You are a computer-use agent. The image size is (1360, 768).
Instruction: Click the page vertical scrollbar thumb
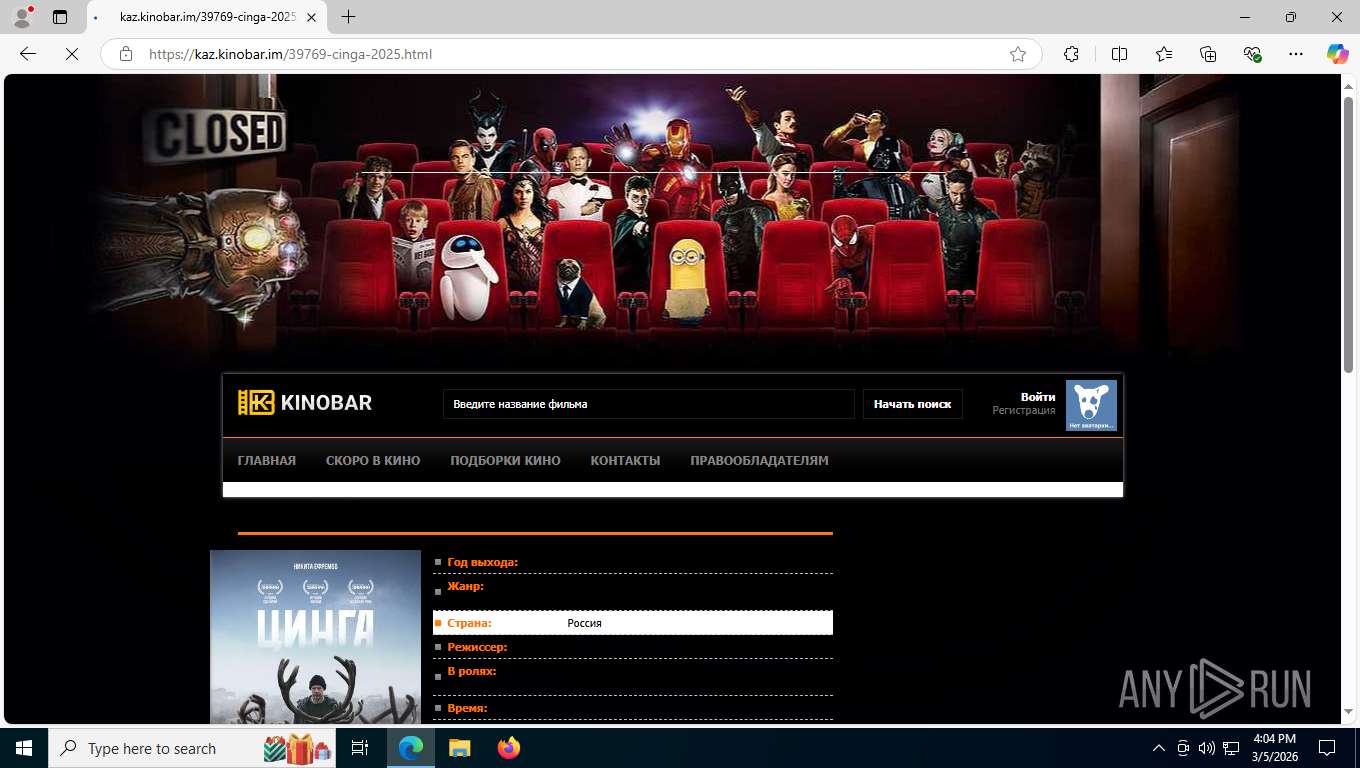click(1349, 235)
